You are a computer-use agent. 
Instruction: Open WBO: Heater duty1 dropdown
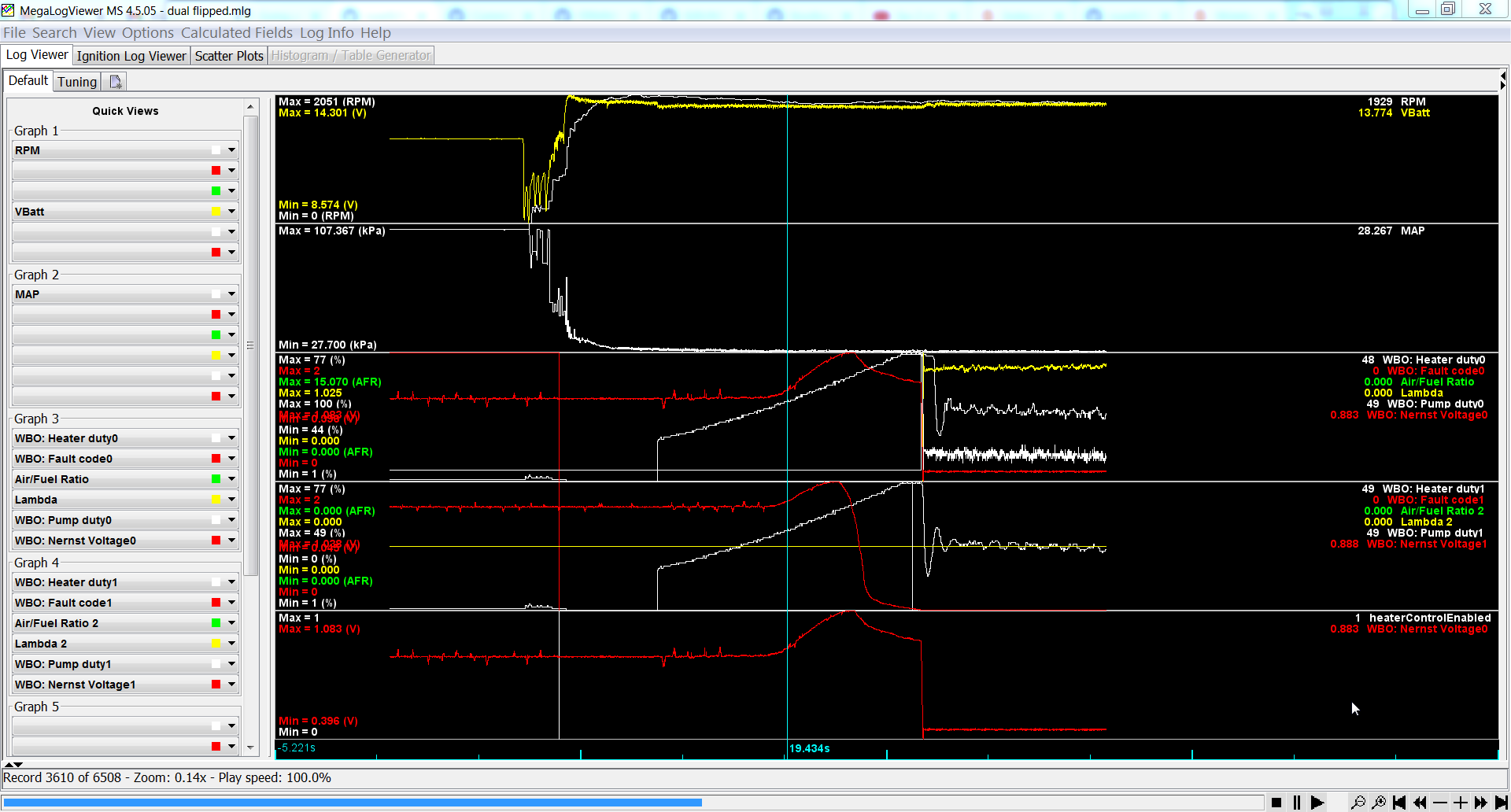coord(231,582)
